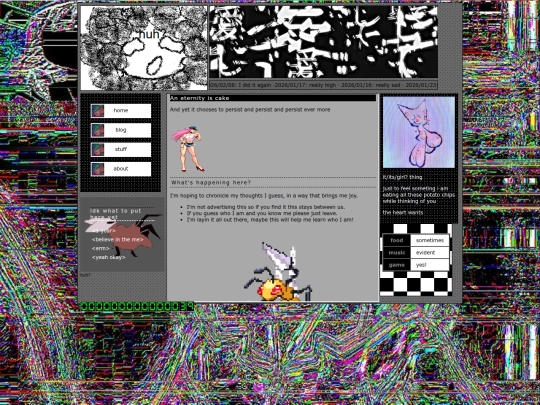540x405 pixels.
Task: Click the '<erm>' line
Action: click(101, 248)
